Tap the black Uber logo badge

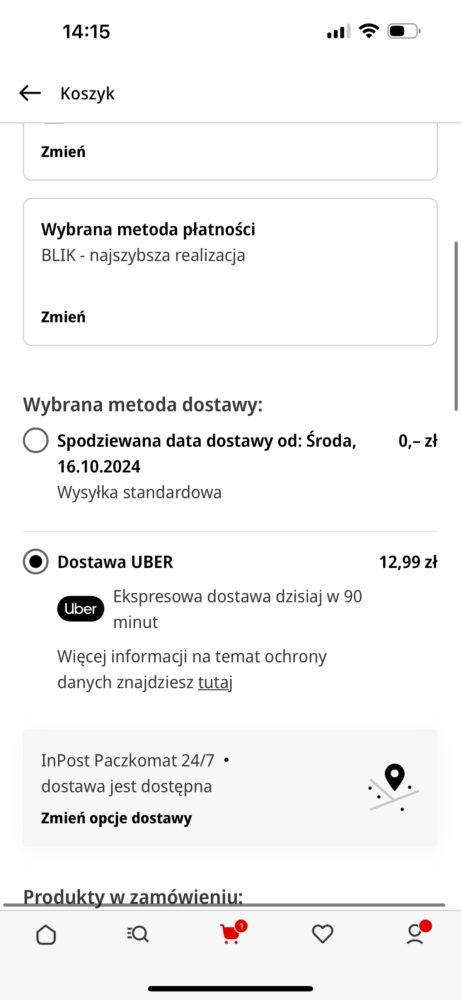coord(80,609)
